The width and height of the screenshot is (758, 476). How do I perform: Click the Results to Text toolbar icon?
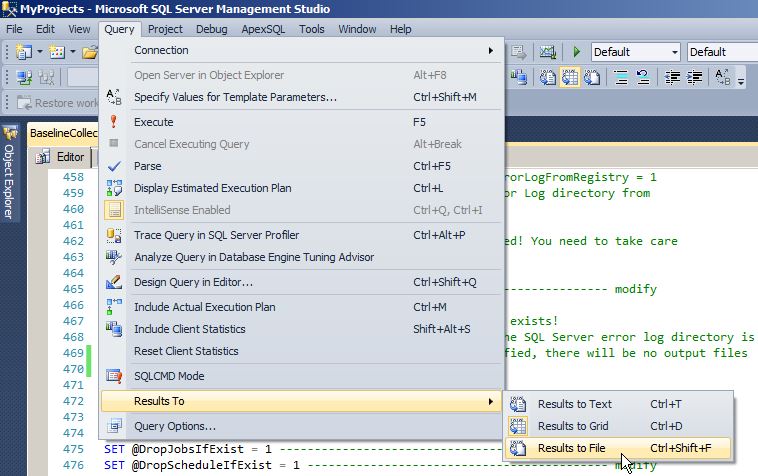point(547,77)
